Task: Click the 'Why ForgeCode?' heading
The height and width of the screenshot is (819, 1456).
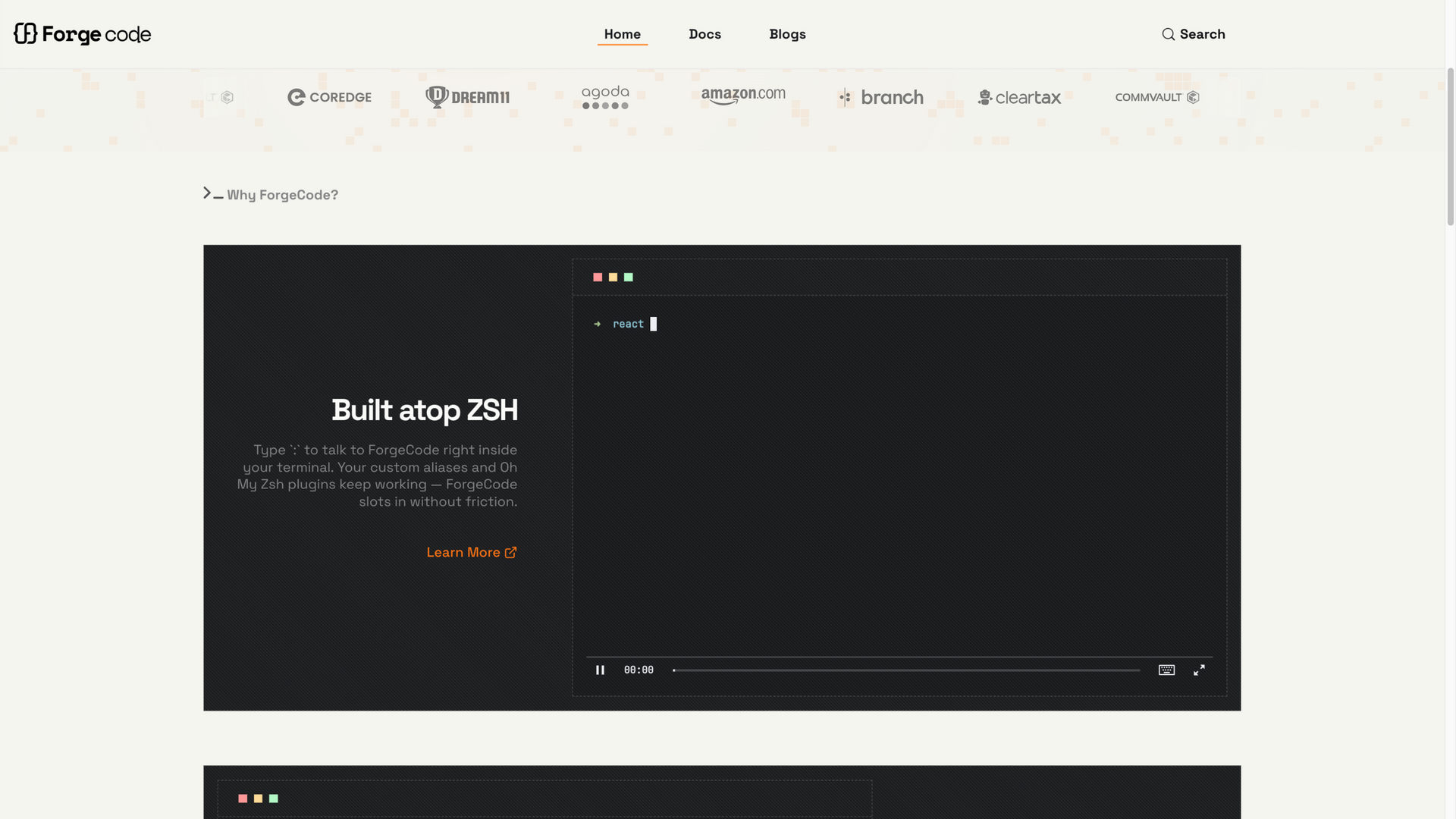Action: click(x=282, y=195)
